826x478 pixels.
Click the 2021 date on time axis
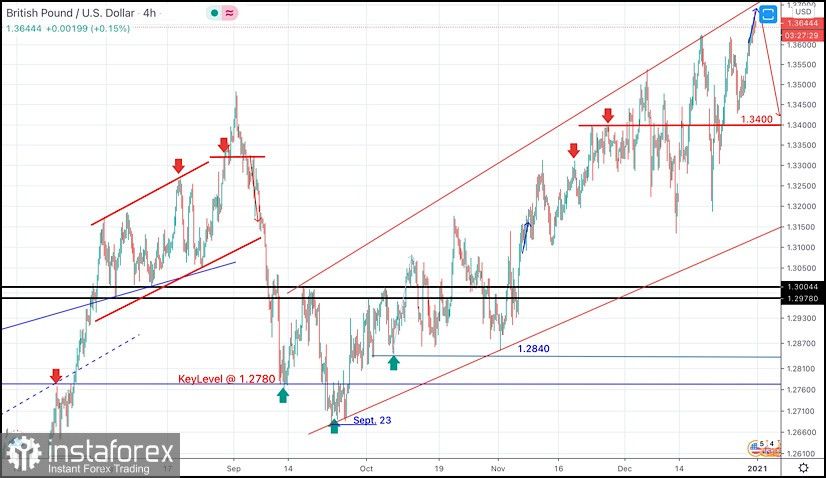coord(757,468)
